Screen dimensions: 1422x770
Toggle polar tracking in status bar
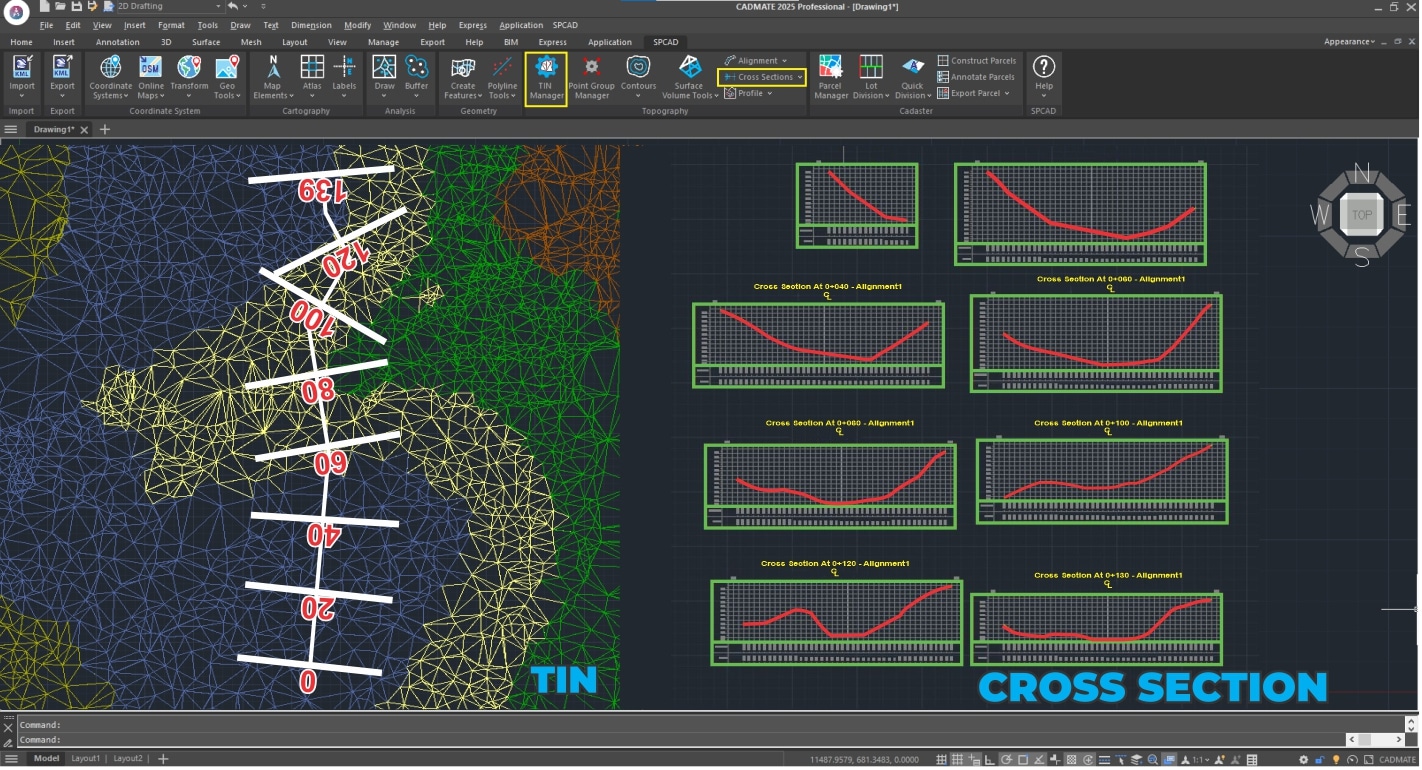(1007, 760)
